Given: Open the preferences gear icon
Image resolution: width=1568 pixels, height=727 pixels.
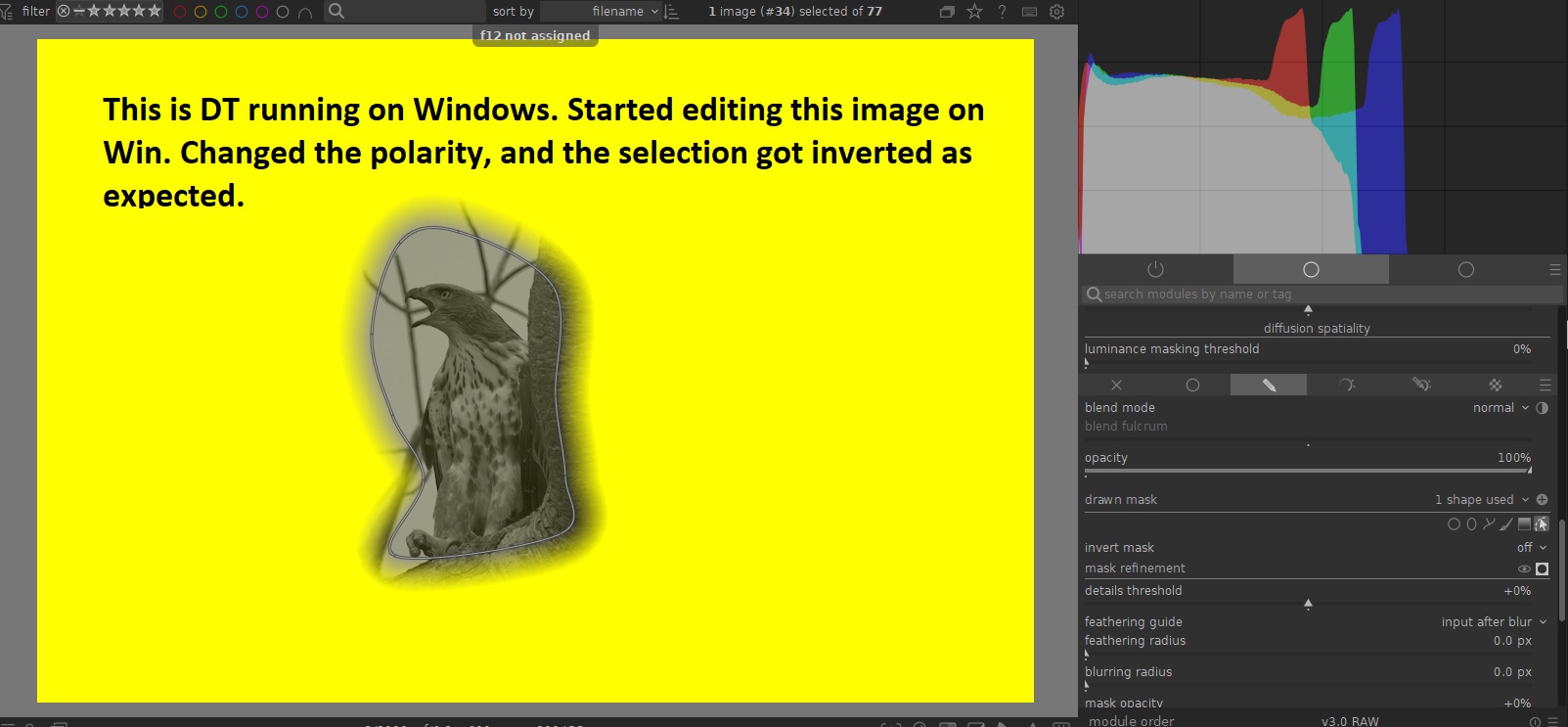Looking at the screenshot, I should [1056, 12].
